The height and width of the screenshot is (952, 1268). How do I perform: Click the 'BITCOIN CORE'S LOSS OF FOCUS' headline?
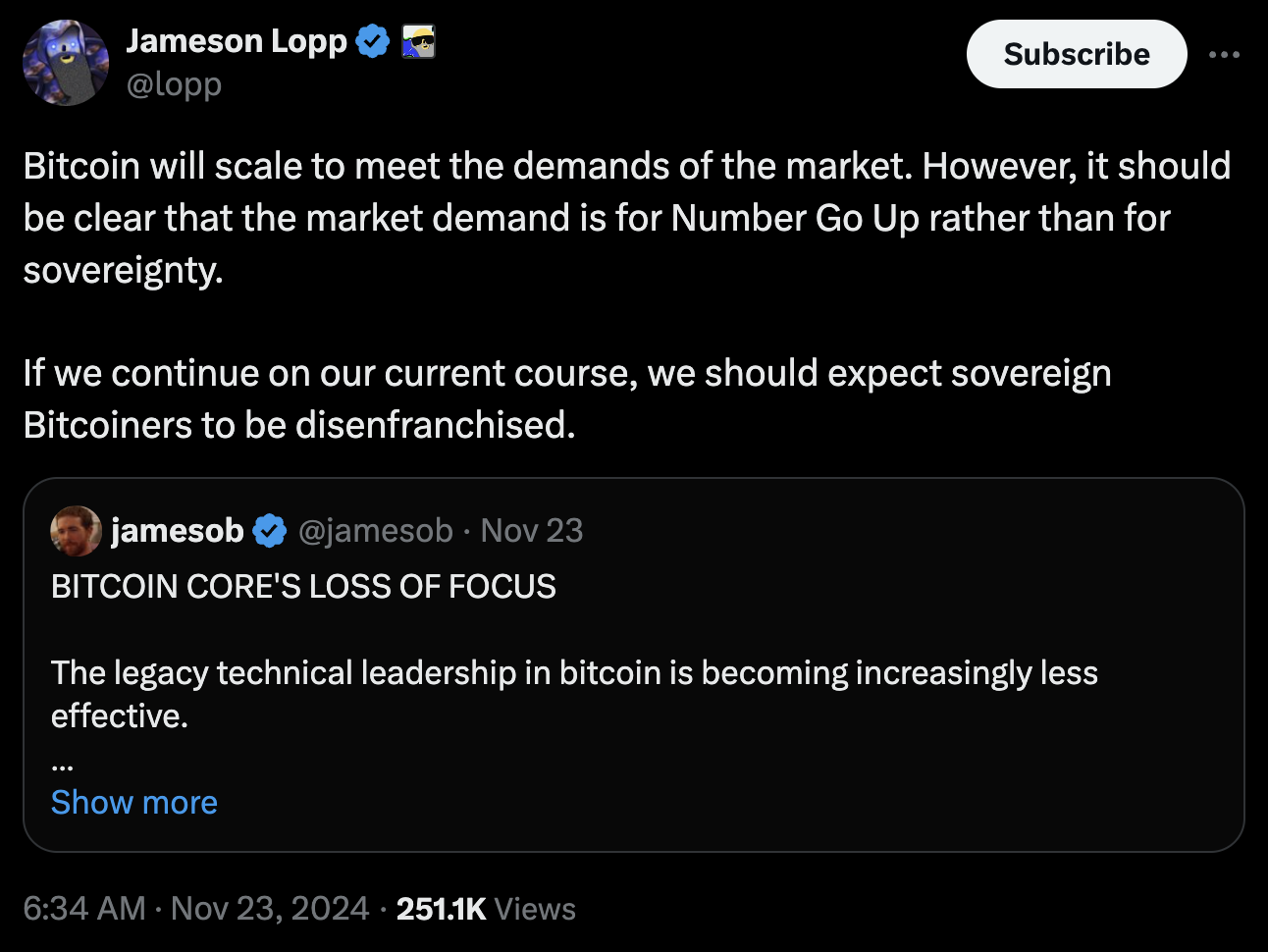[303, 587]
